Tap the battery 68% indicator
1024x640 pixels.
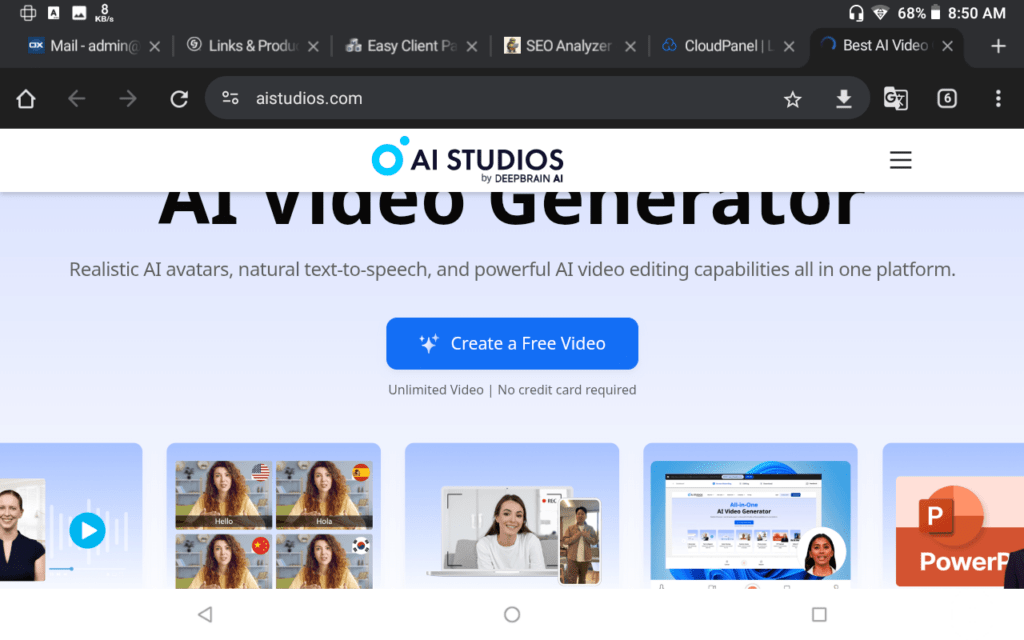919,13
